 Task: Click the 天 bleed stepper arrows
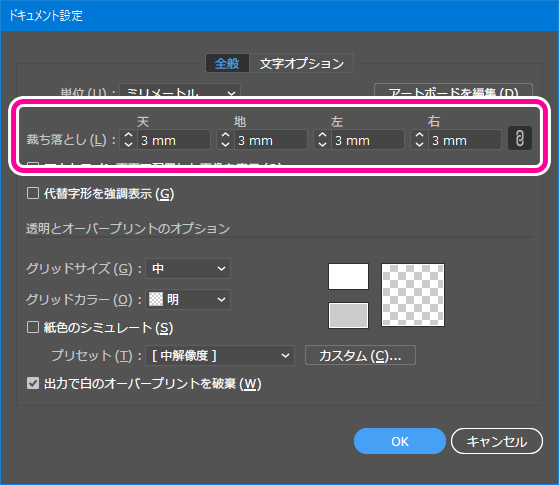[x=128, y=139]
